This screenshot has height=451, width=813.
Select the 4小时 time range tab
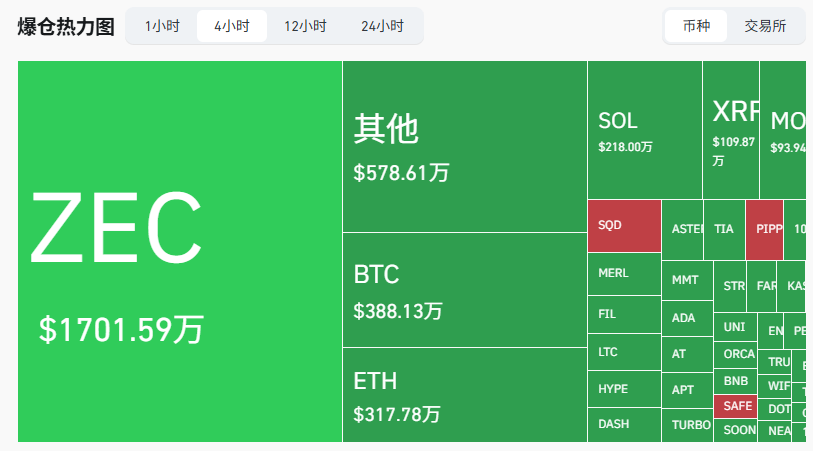[232, 26]
